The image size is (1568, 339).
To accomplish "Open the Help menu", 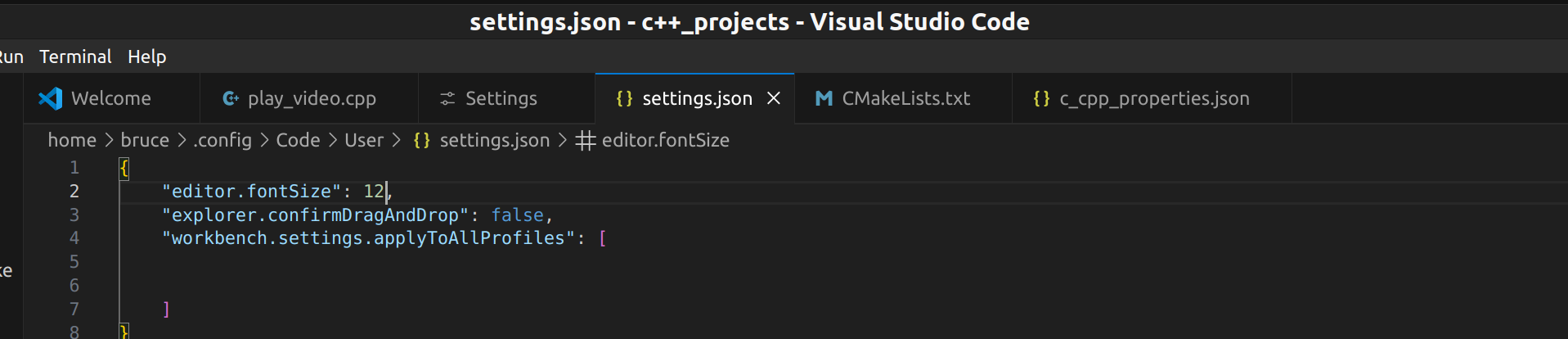I will pos(147,56).
